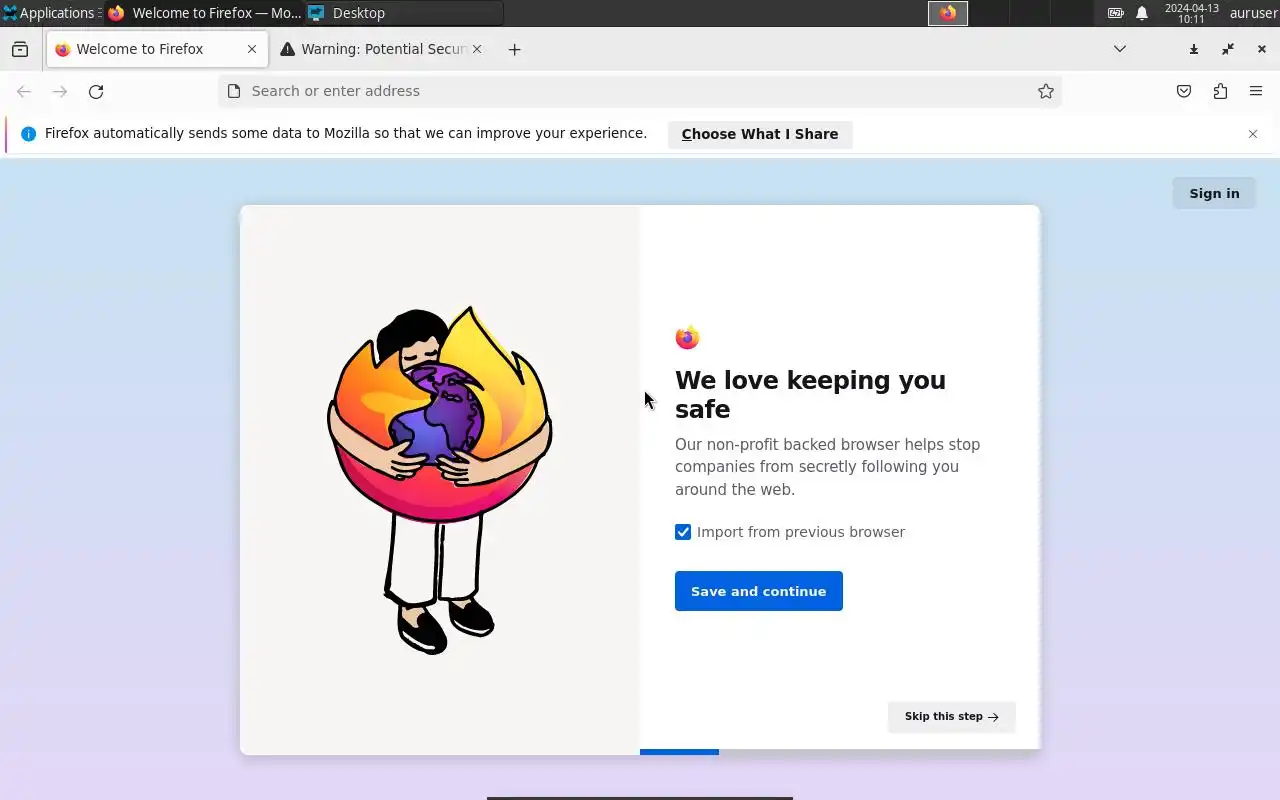Click the Firefox logo above the heading

pos(687,338)
